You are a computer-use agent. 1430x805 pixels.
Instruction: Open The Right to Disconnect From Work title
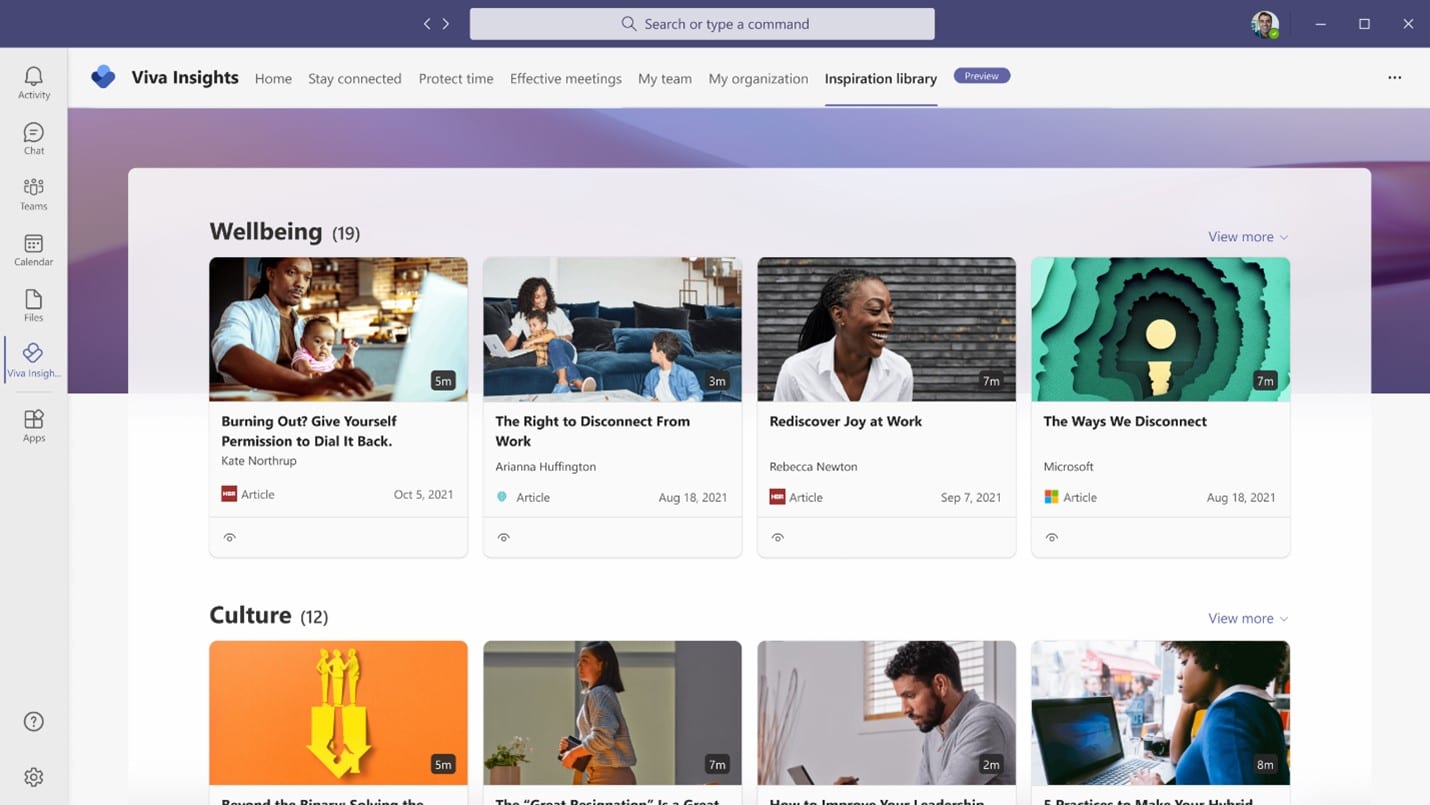coord(593,431)
